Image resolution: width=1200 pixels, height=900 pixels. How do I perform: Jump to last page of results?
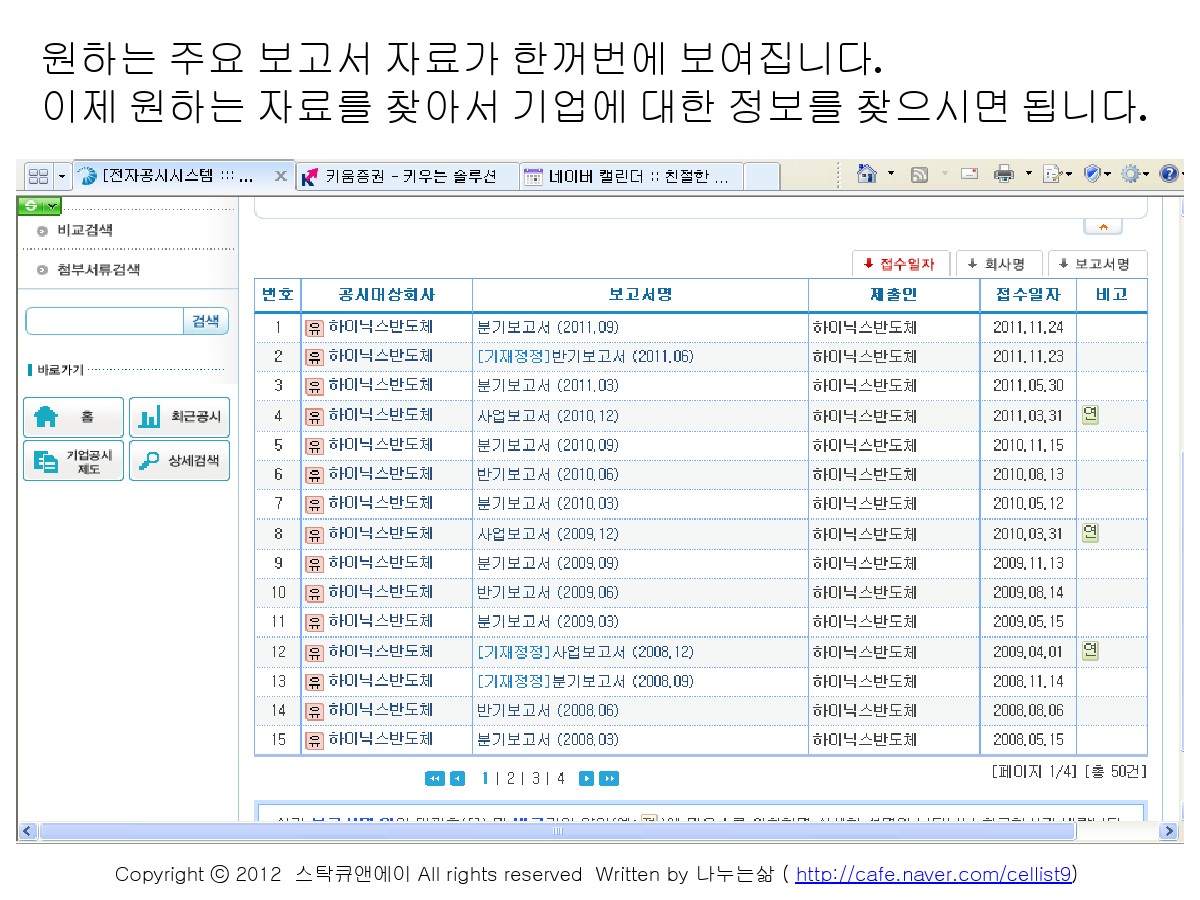pyautogui.click(x=609, y=779)
